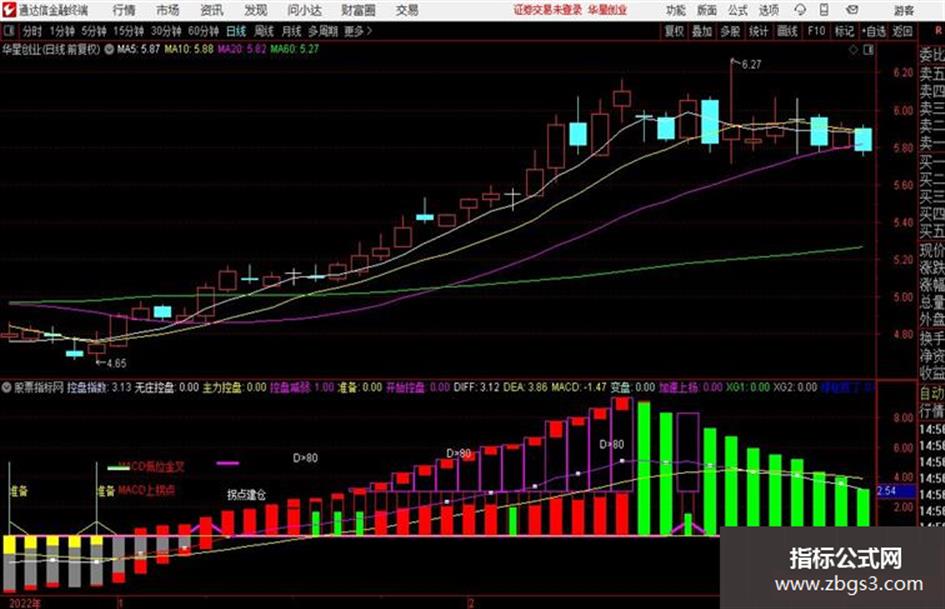Image resolution: width=945 pixels, height=609 pixels.
Task: Click the 返回 back button
Action: 902,31
